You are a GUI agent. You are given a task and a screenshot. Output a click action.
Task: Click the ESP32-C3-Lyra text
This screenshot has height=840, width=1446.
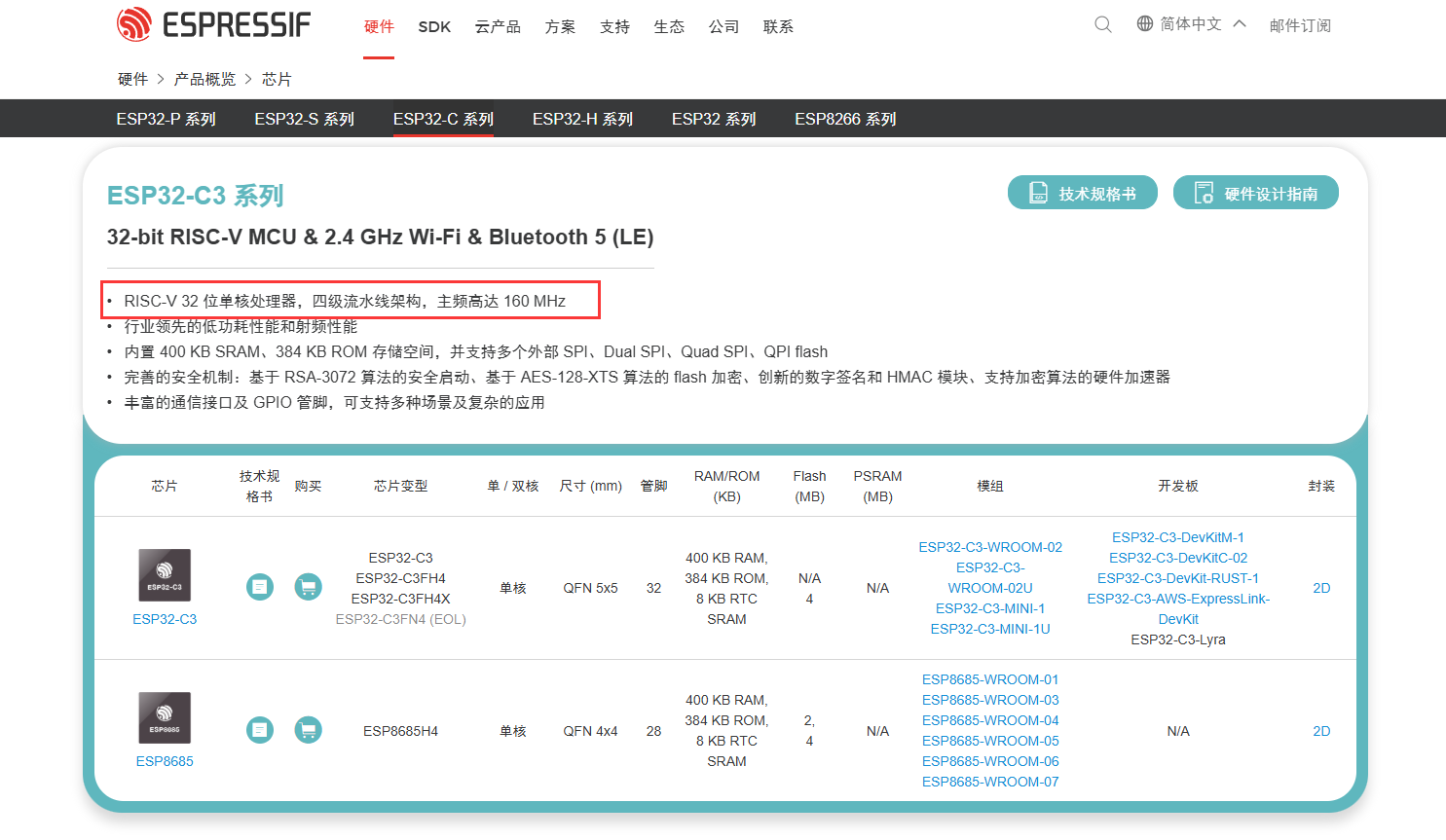[1178, 639]
